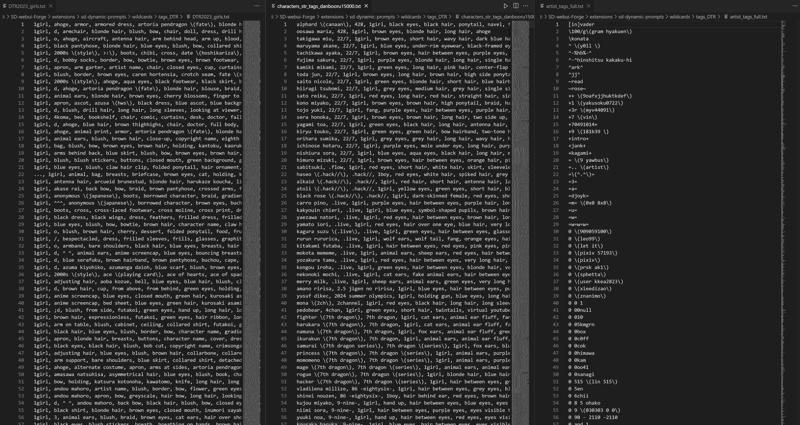
Task: Place cursor on '+jank+' line
Action: 578,145
